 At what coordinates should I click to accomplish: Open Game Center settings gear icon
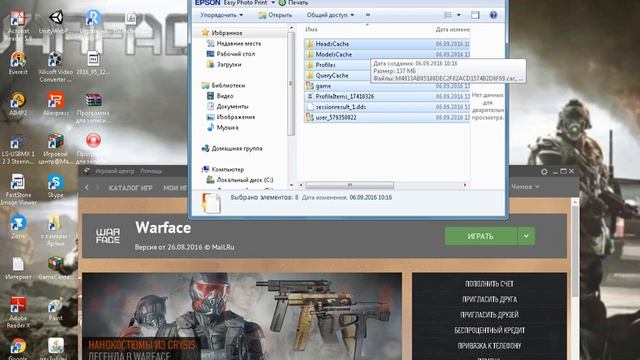click(x=544, y=172)
